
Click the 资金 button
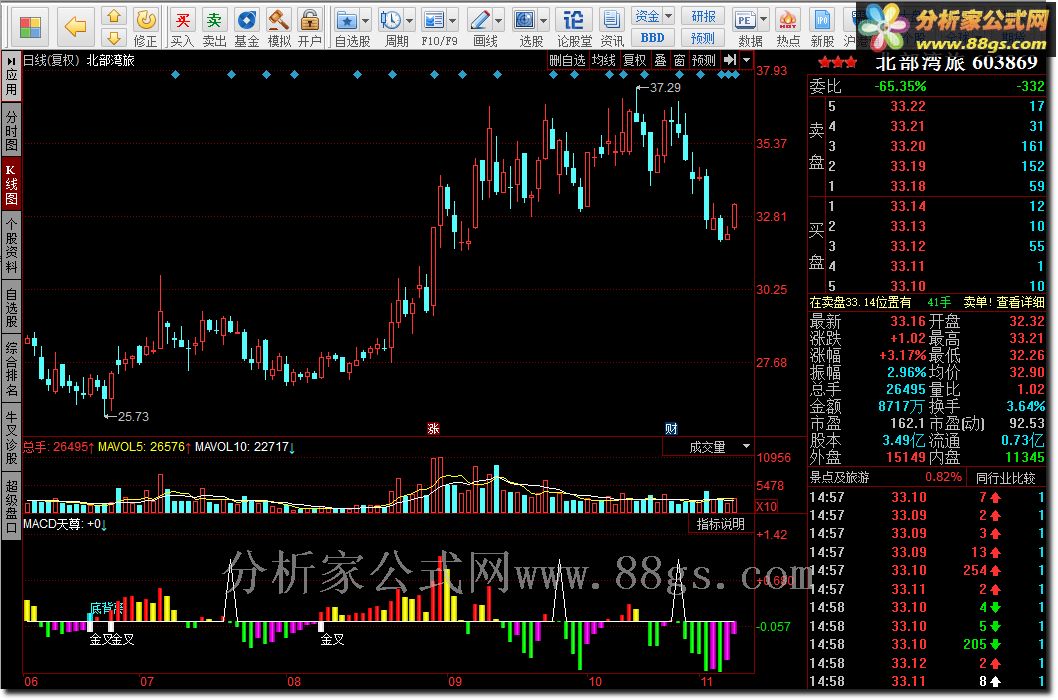647,15
